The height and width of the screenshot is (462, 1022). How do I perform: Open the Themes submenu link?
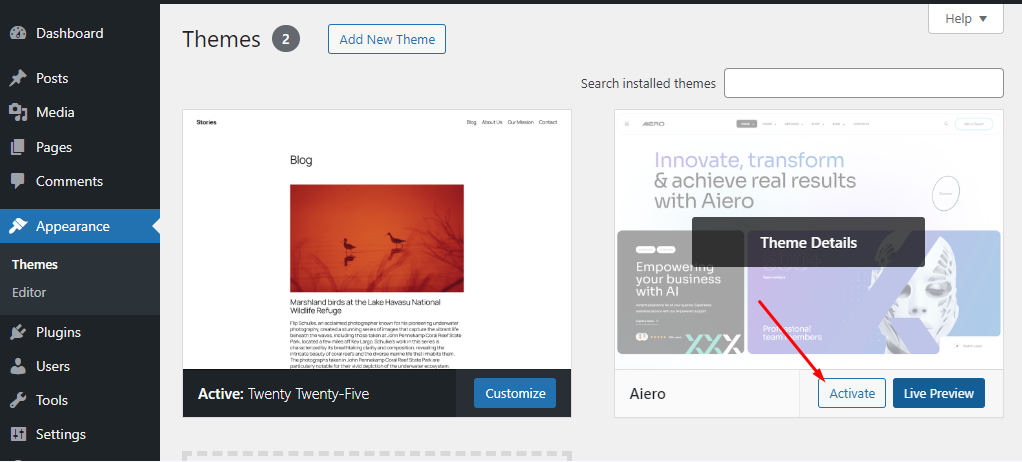click(35, 265)
